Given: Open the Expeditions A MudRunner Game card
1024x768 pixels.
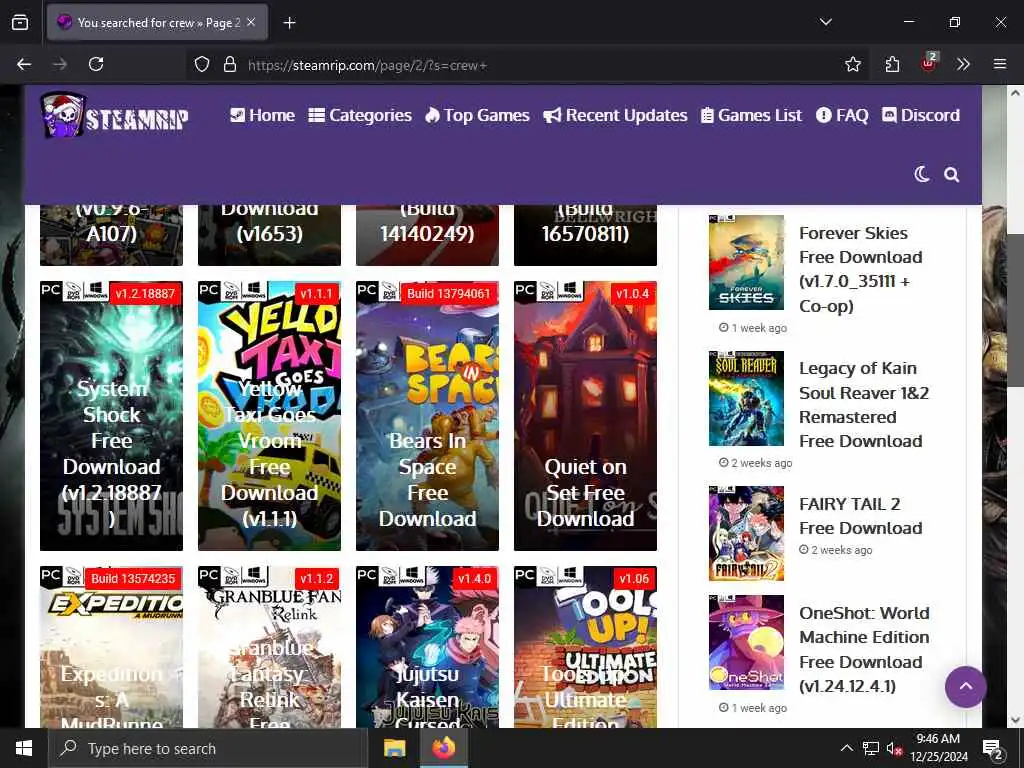Looking at the screenshot, I should pos(112,647).
